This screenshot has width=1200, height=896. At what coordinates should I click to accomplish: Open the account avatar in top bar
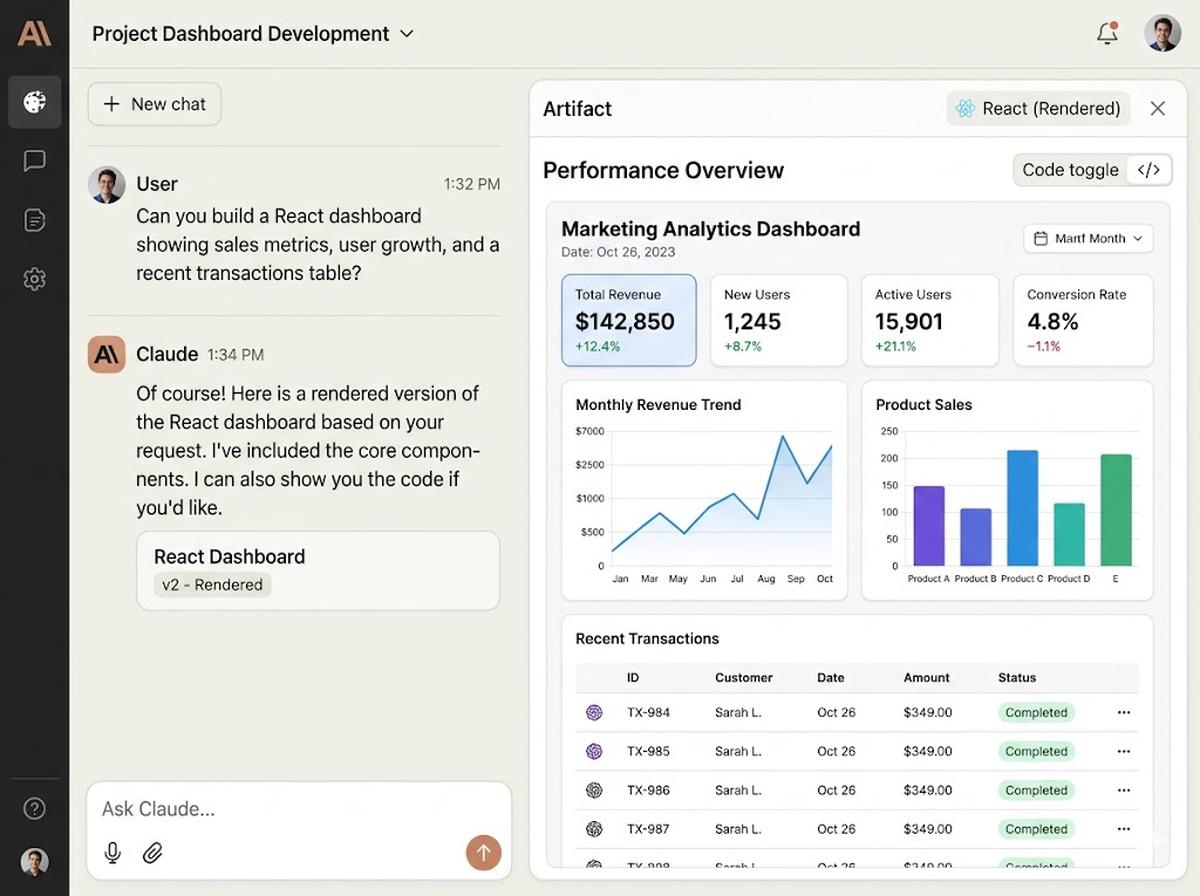pyautogui.click(x=1163, y=33)
